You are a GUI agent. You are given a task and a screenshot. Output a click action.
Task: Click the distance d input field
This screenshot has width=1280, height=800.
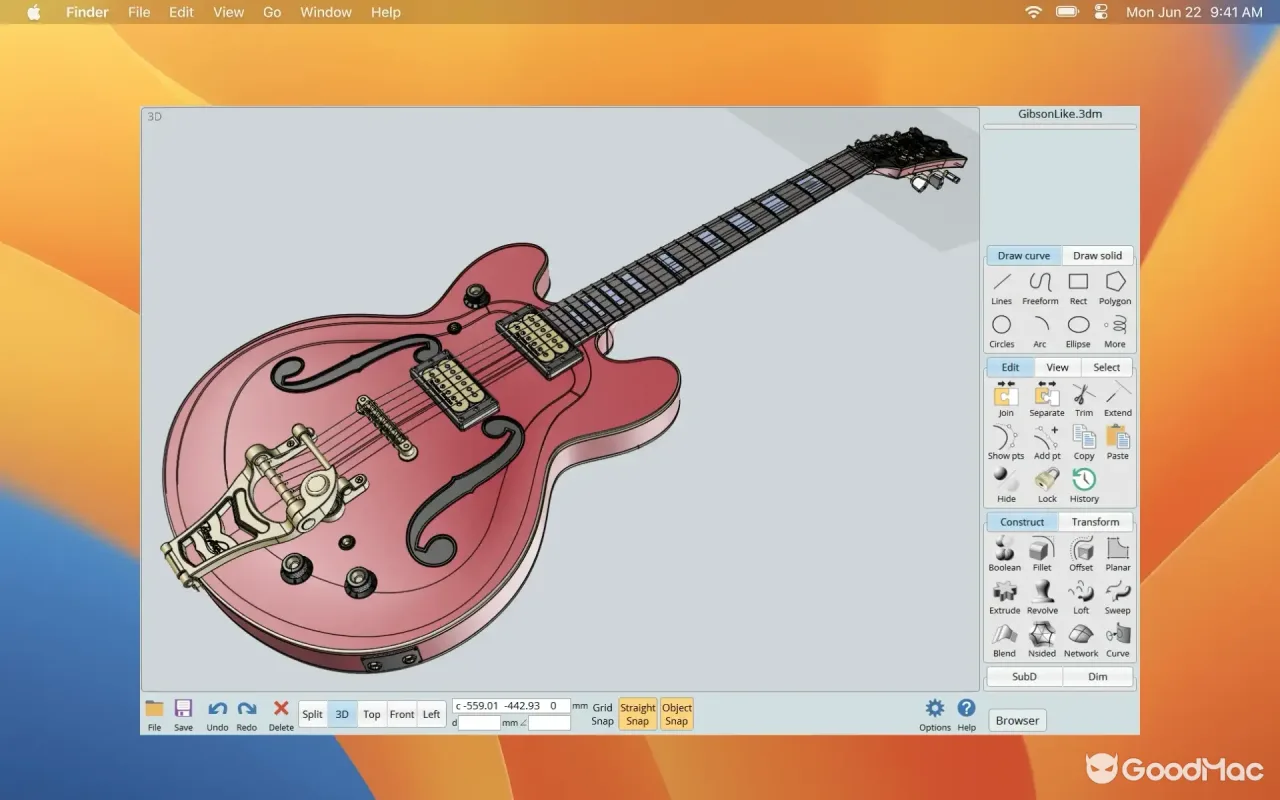click(479, 722)
